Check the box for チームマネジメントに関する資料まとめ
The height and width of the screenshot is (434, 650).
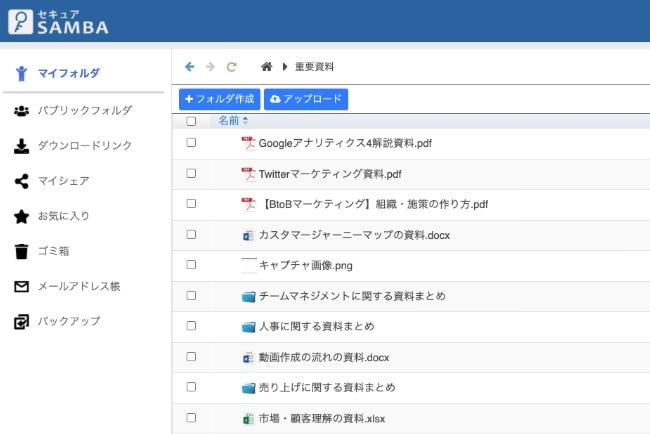click(x=191, y=296)
